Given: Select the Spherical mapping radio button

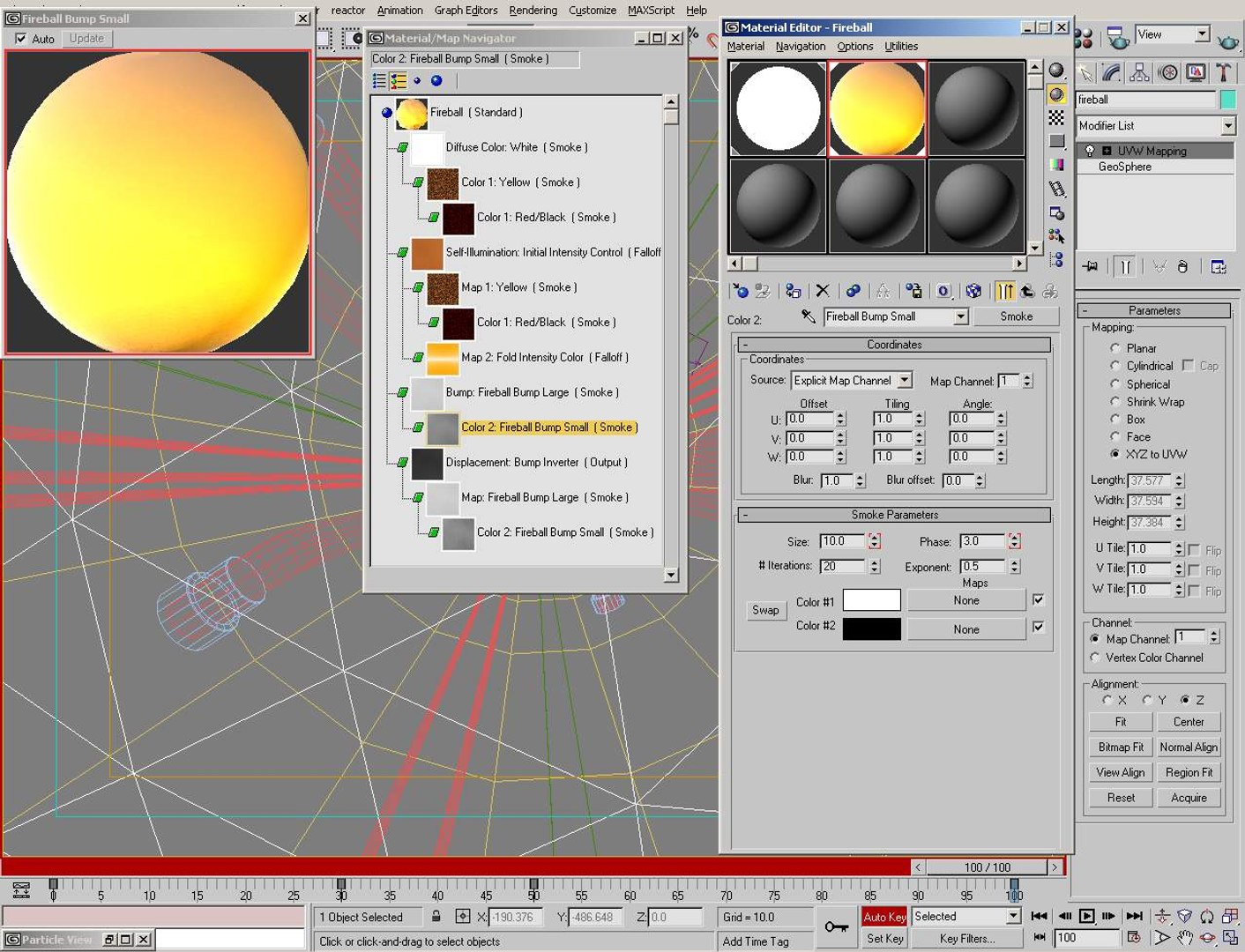Looking at the screenshot, I should point(1115,384).
